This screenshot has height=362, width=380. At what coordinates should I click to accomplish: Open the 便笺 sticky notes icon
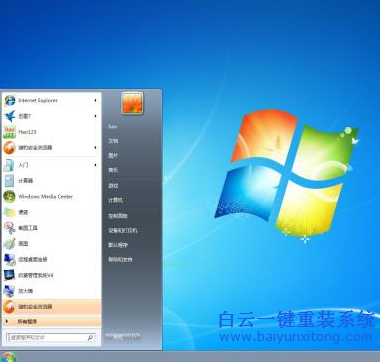9,212
